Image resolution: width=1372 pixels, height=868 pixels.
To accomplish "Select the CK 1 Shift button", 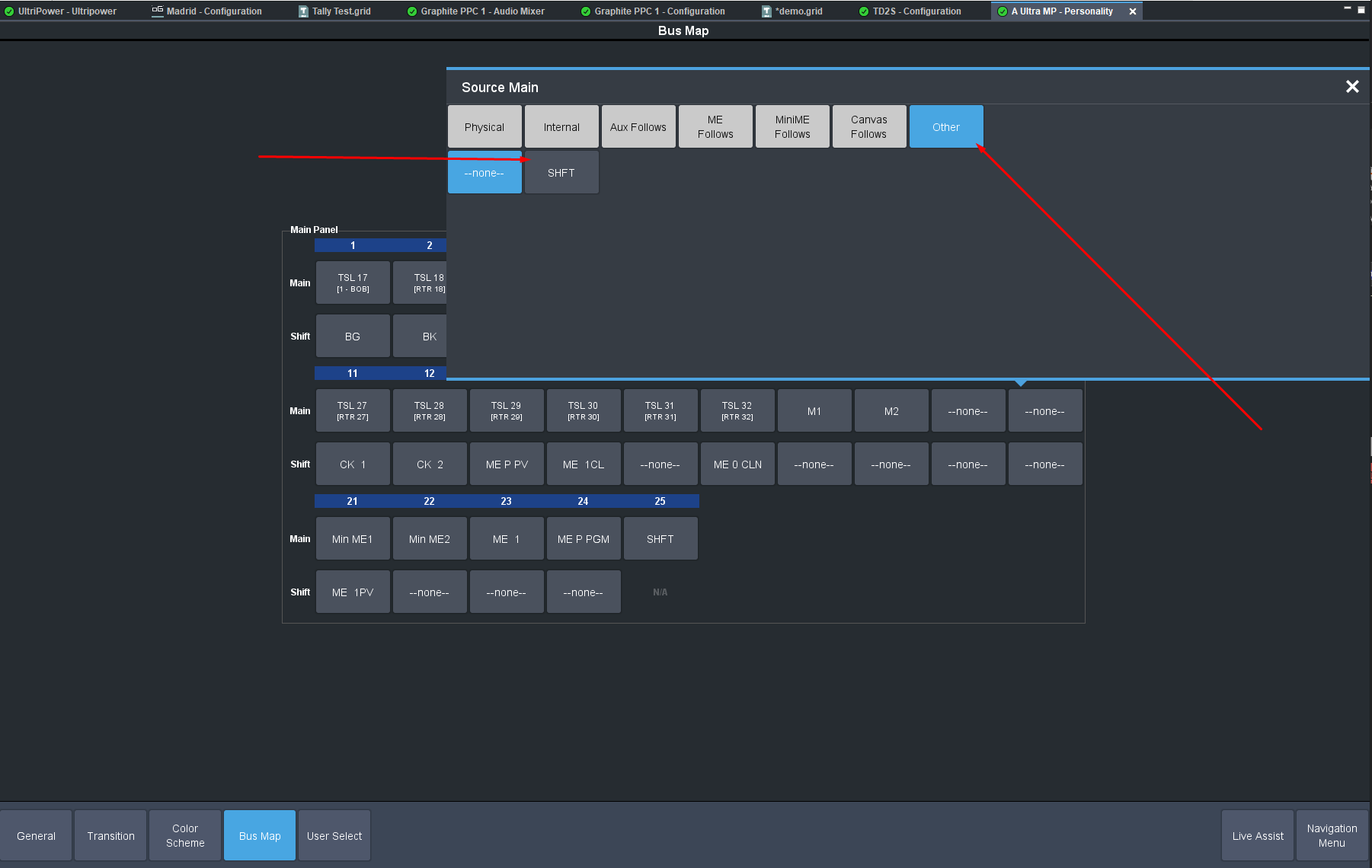I will coord(353,464).
